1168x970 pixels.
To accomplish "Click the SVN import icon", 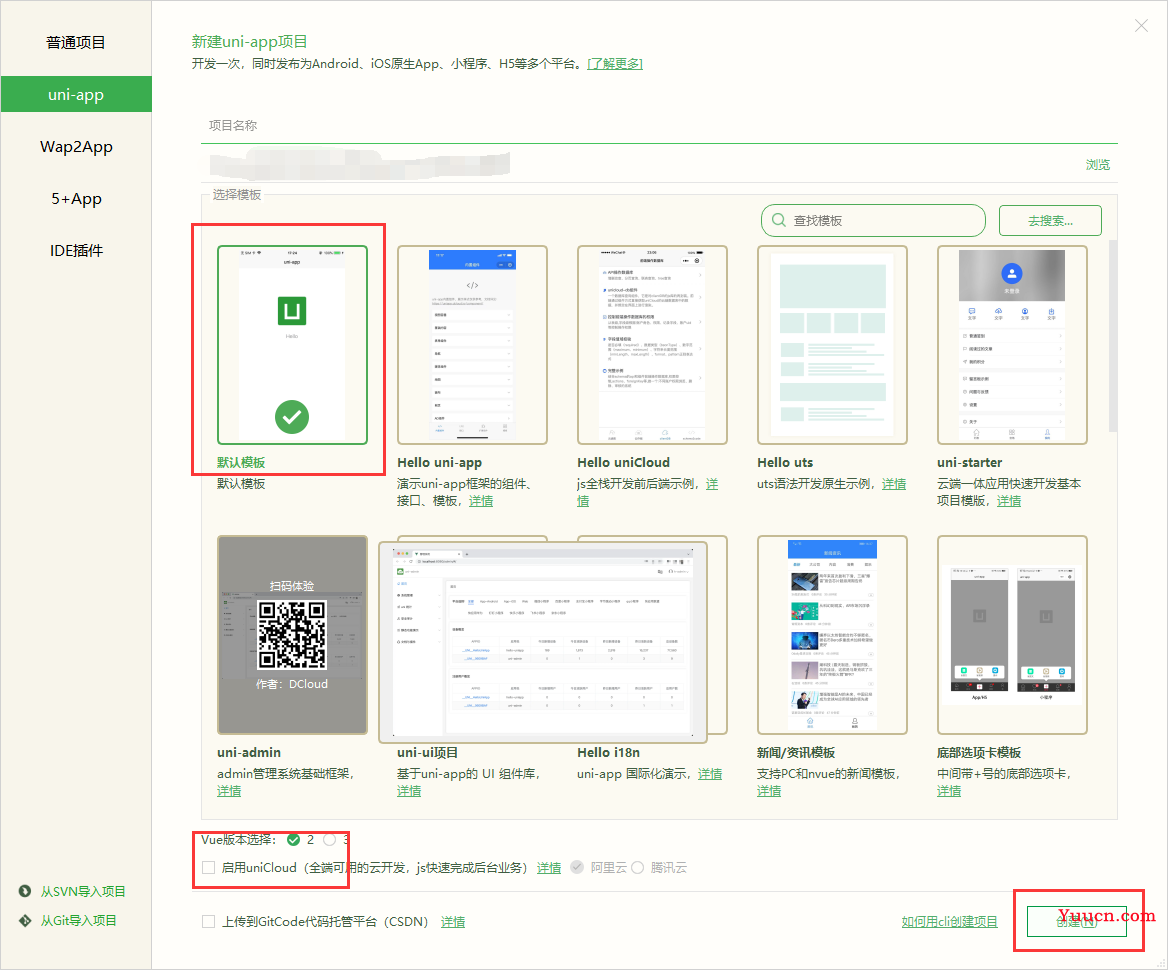I will [25, 891].
